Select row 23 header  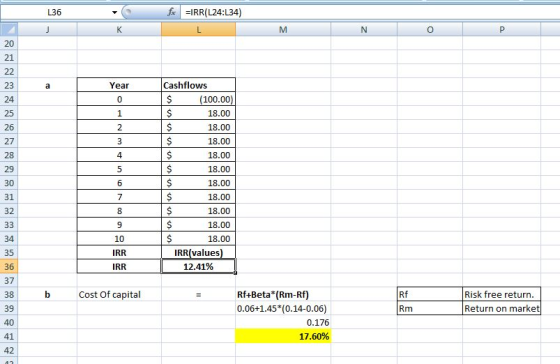[9, 85]
